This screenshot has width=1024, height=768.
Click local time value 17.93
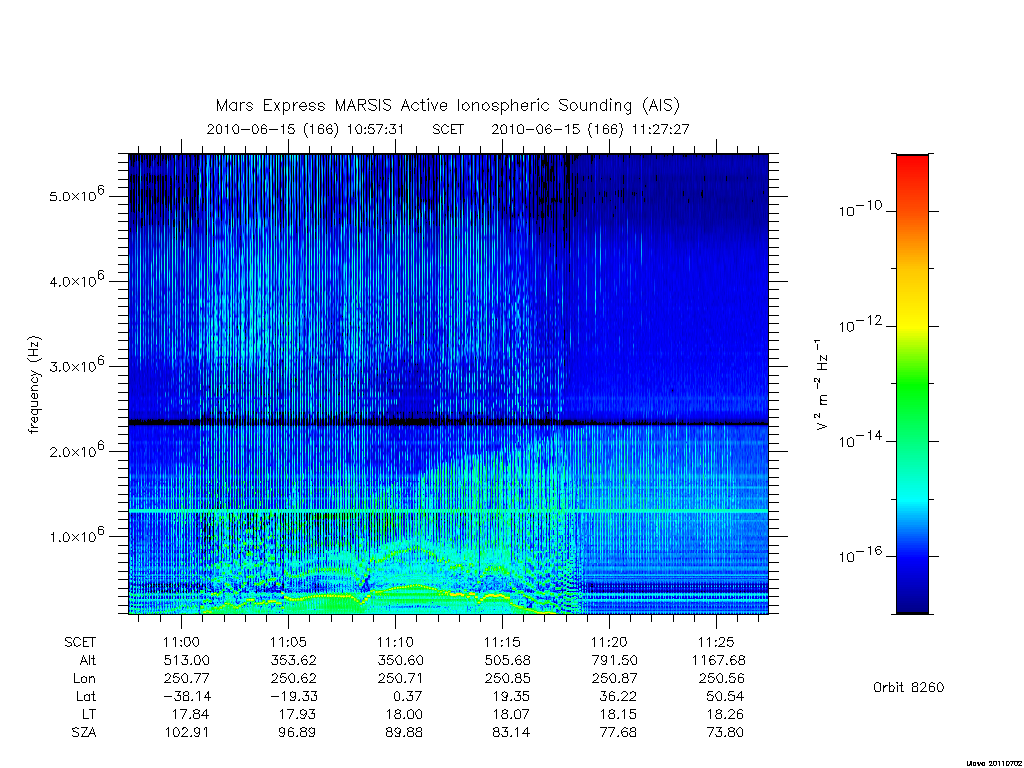click(x=297, y=714)
